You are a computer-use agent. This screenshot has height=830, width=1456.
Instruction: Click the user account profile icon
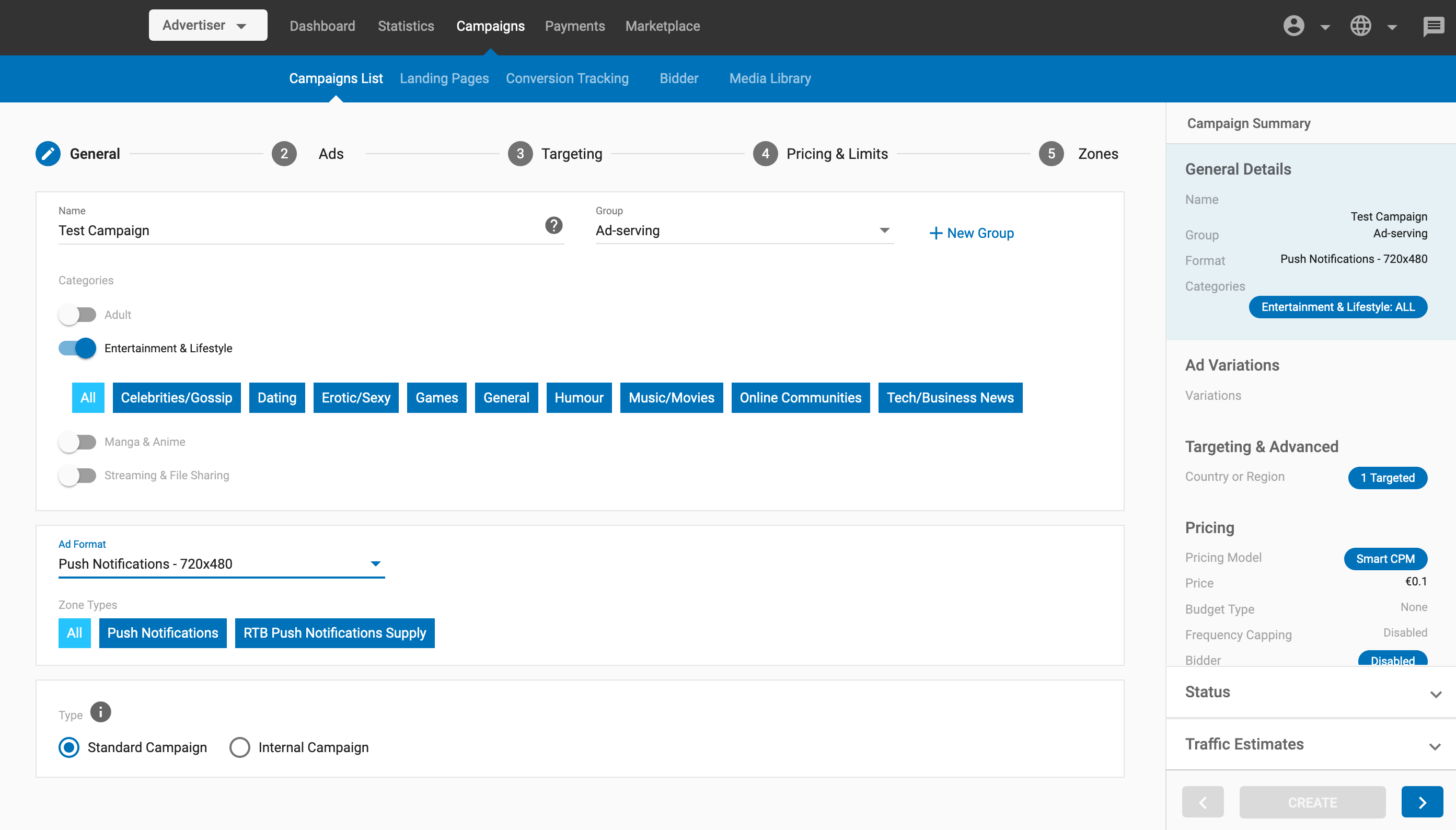[1293, 26]
